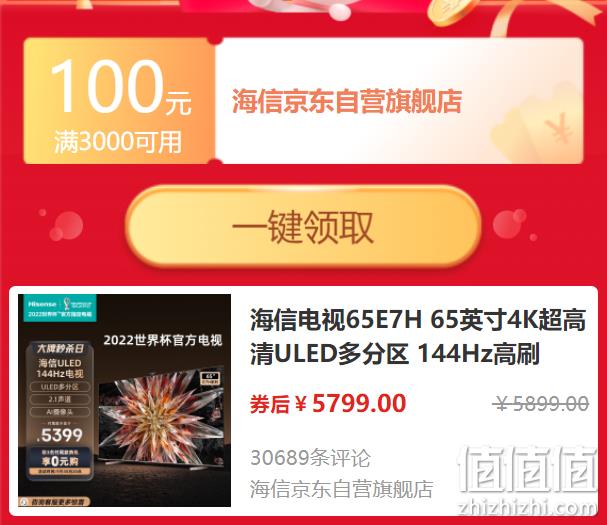Click the 券后 ¥5799.00 price
Viewport: 607px width, 525px height.
tap(328, 403)
